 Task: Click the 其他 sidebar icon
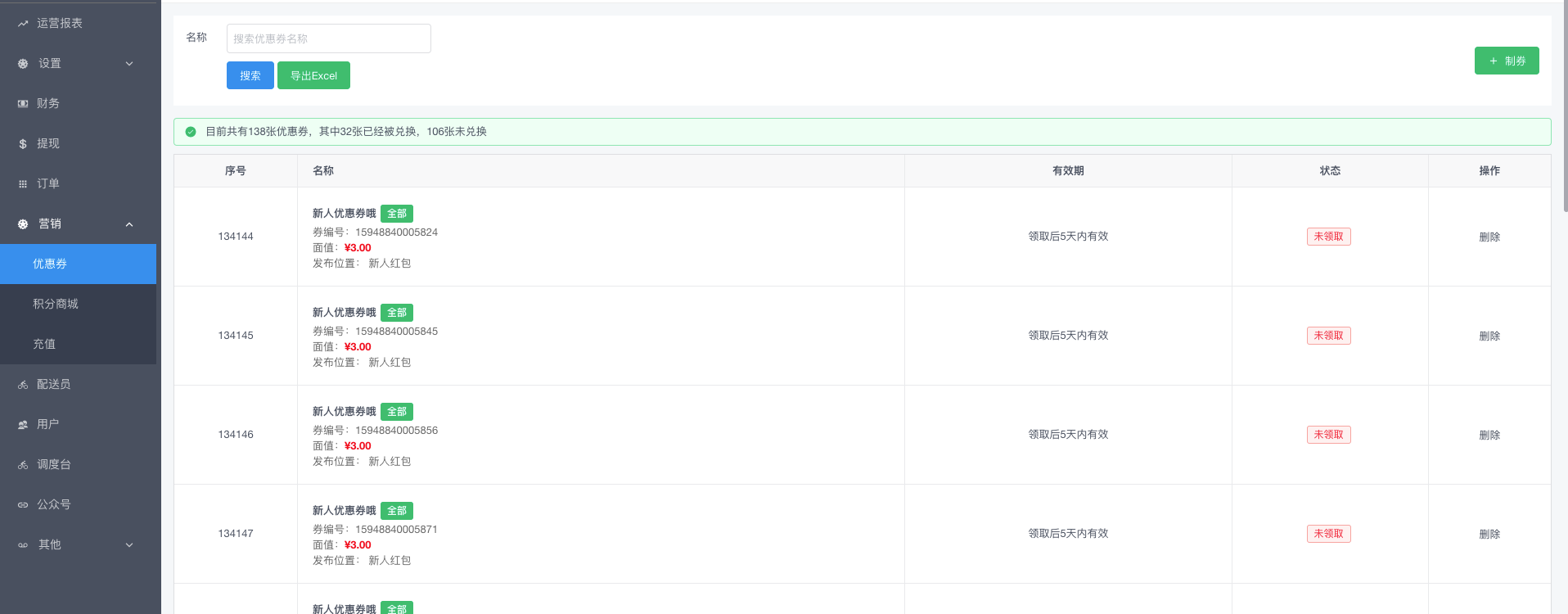click(x=23, y=545)
